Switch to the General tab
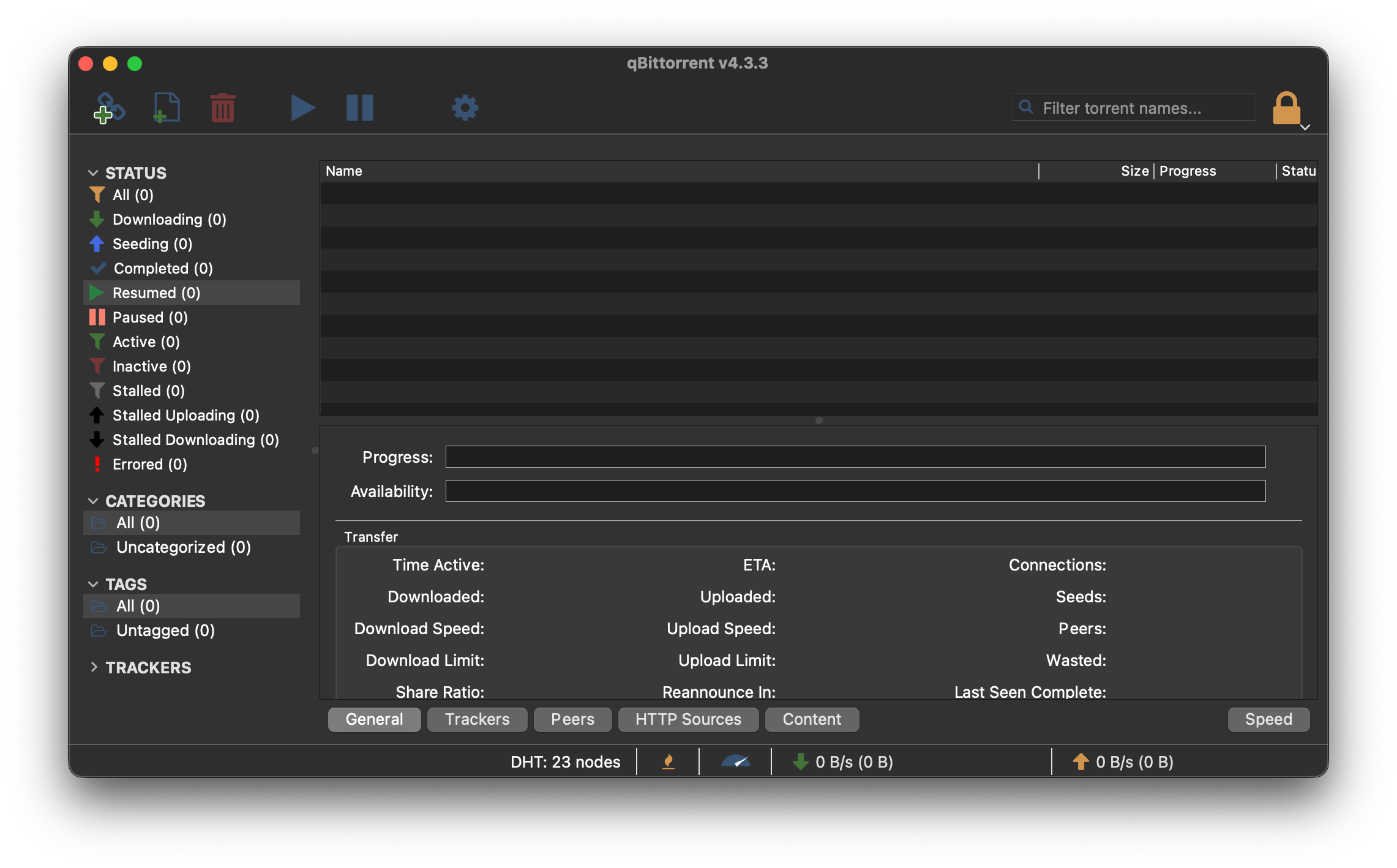The width and height of the screenshot is (1397, 868). [x=374, y=719]
